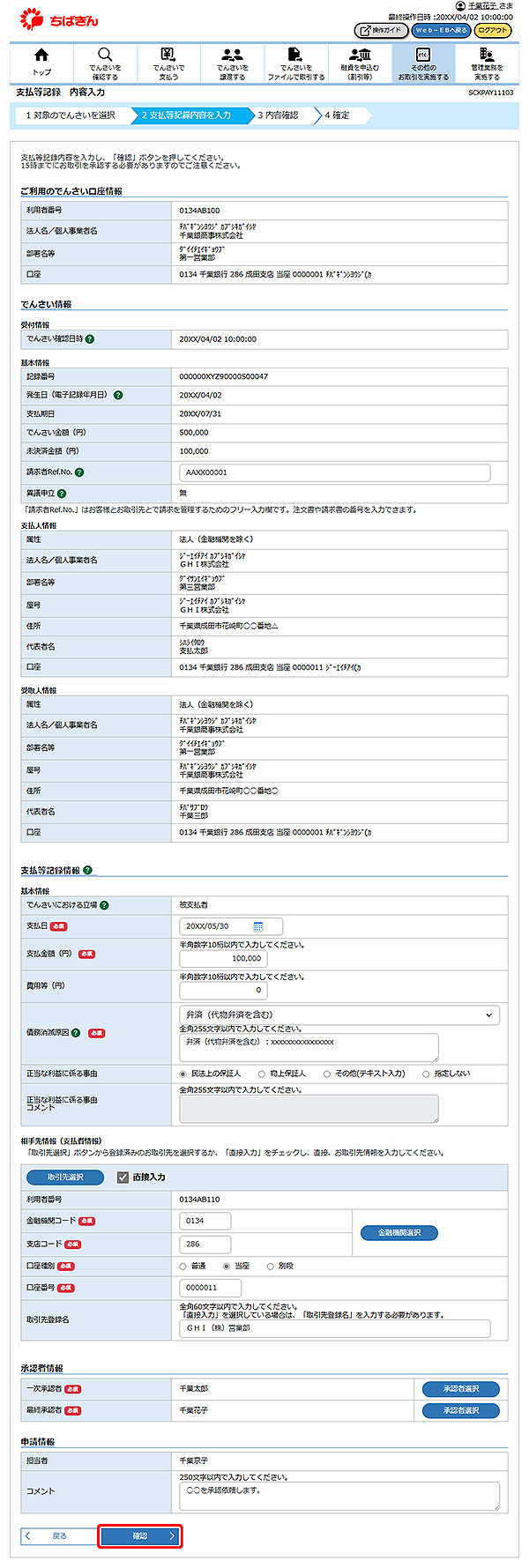Open でんさいで支払う menu

pos(168,63)
